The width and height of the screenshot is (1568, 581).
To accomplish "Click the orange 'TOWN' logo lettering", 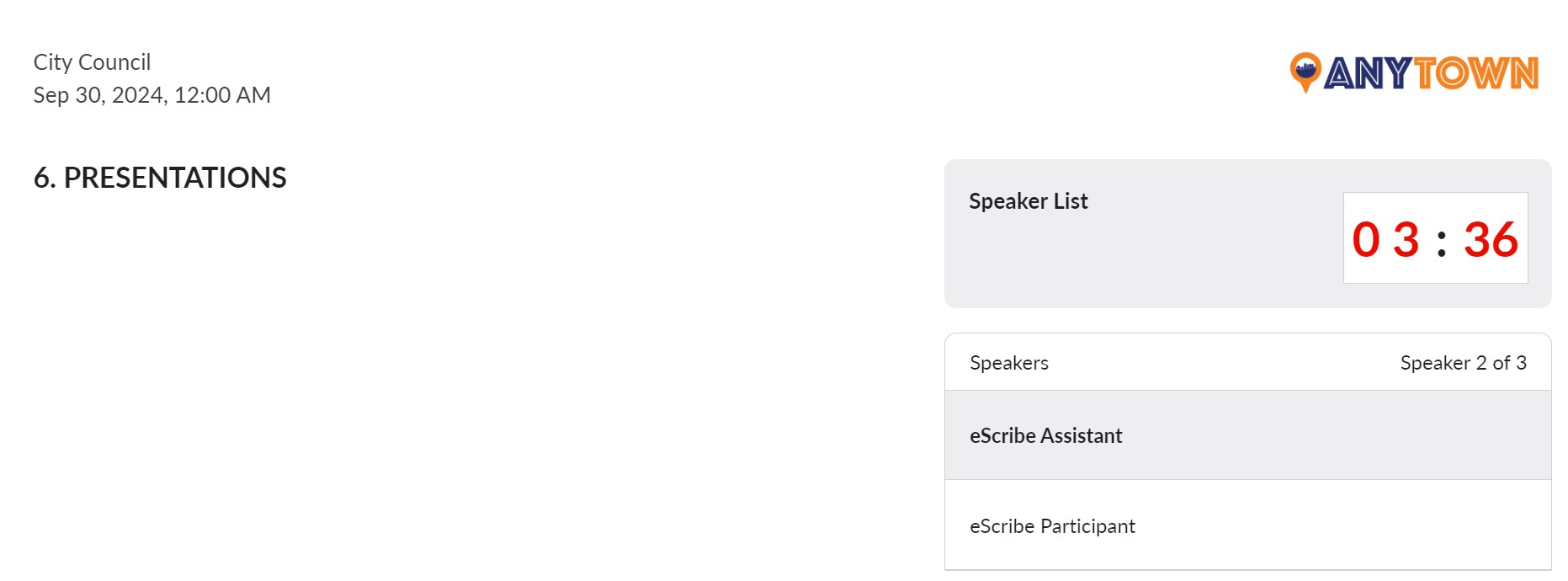I will [1476, 74].
